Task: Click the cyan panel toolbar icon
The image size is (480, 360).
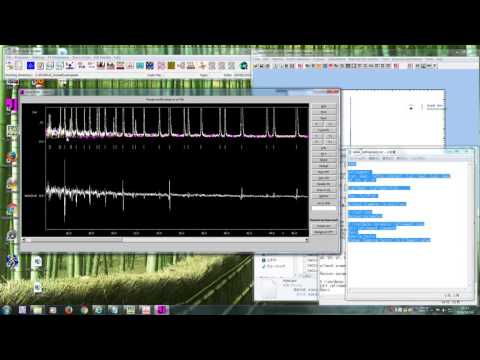Action: coord(140,66)
